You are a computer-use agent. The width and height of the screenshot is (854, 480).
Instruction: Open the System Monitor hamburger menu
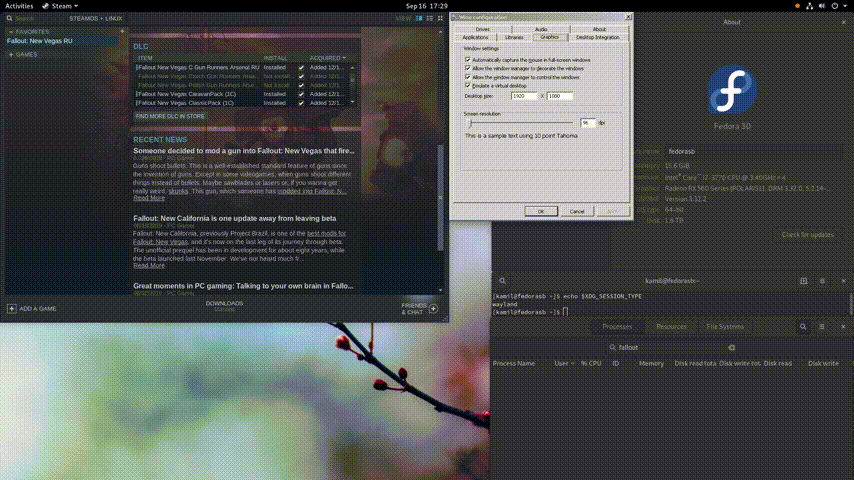coord(822,327)
